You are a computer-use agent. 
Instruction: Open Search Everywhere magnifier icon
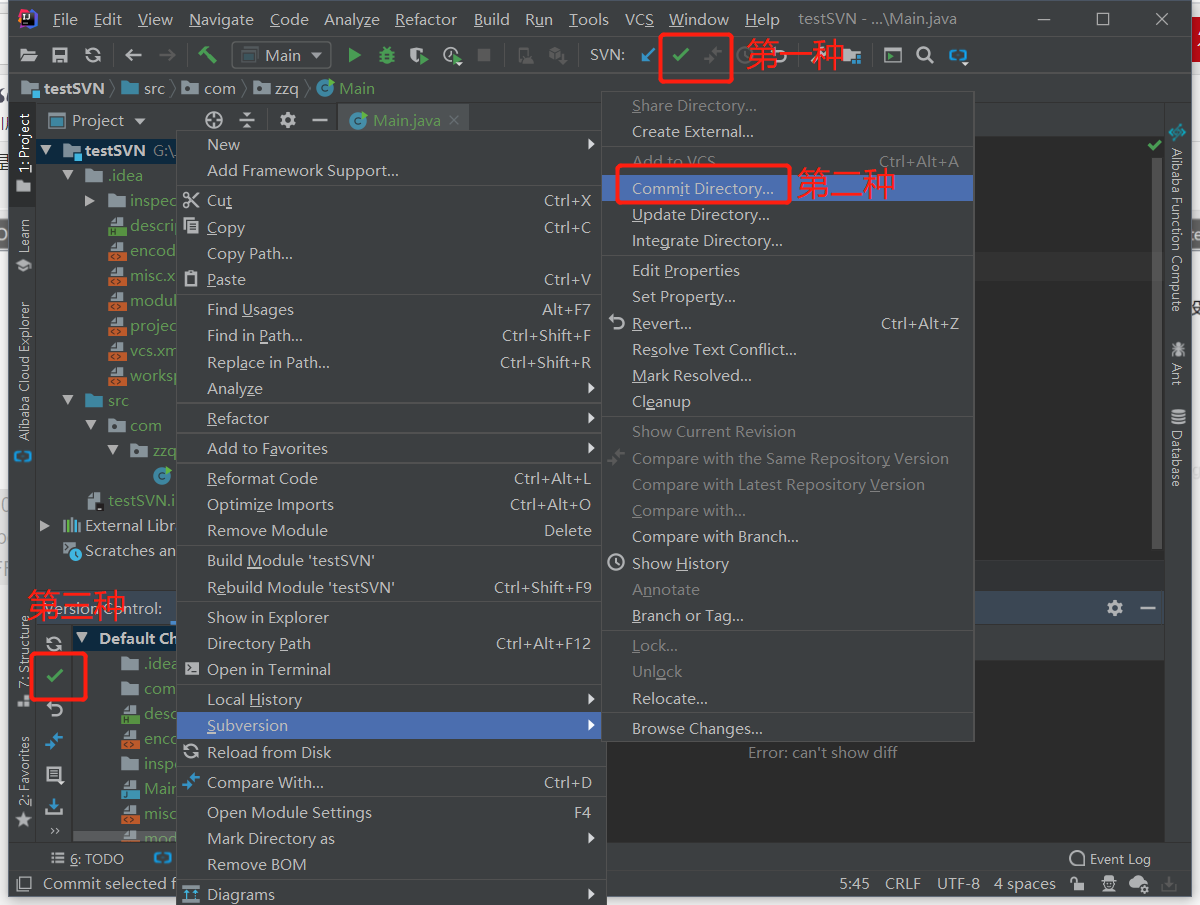[x=925, y=56]
